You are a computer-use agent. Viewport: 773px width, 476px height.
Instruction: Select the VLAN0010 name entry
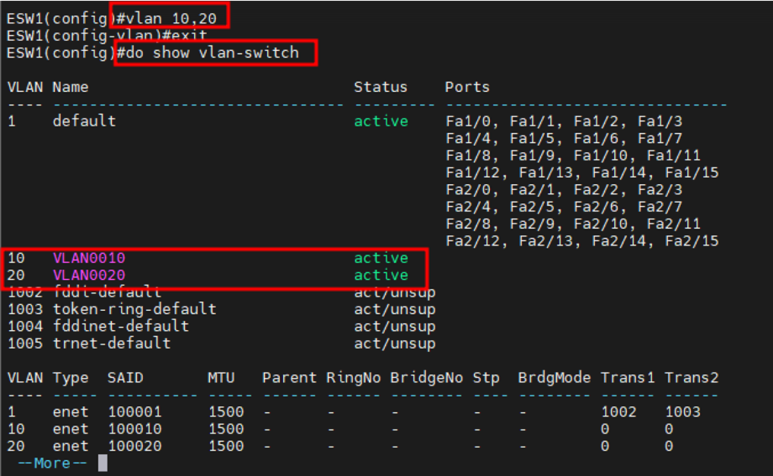click(89, 258)
